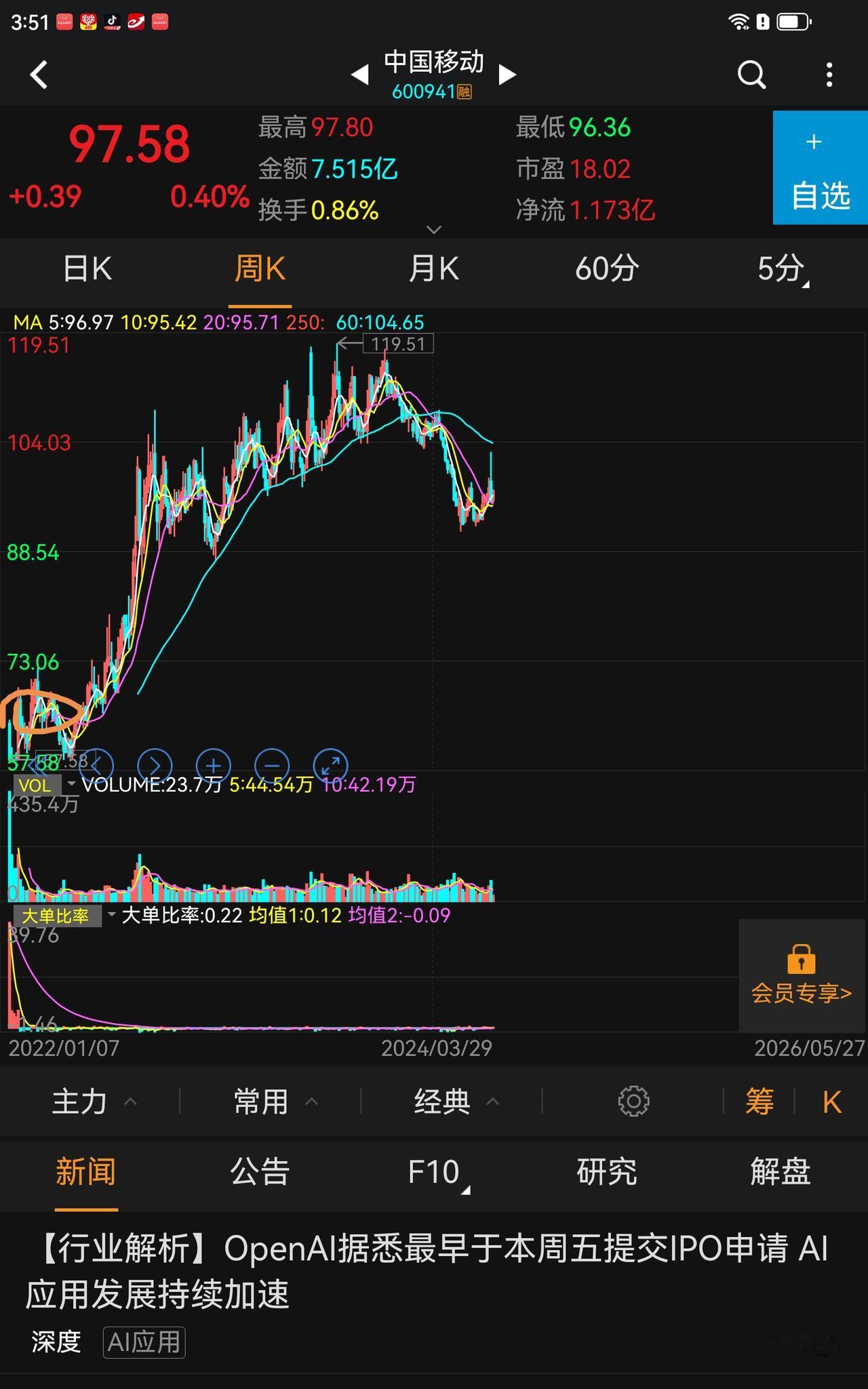Open chart settings gear icon

634,1101
